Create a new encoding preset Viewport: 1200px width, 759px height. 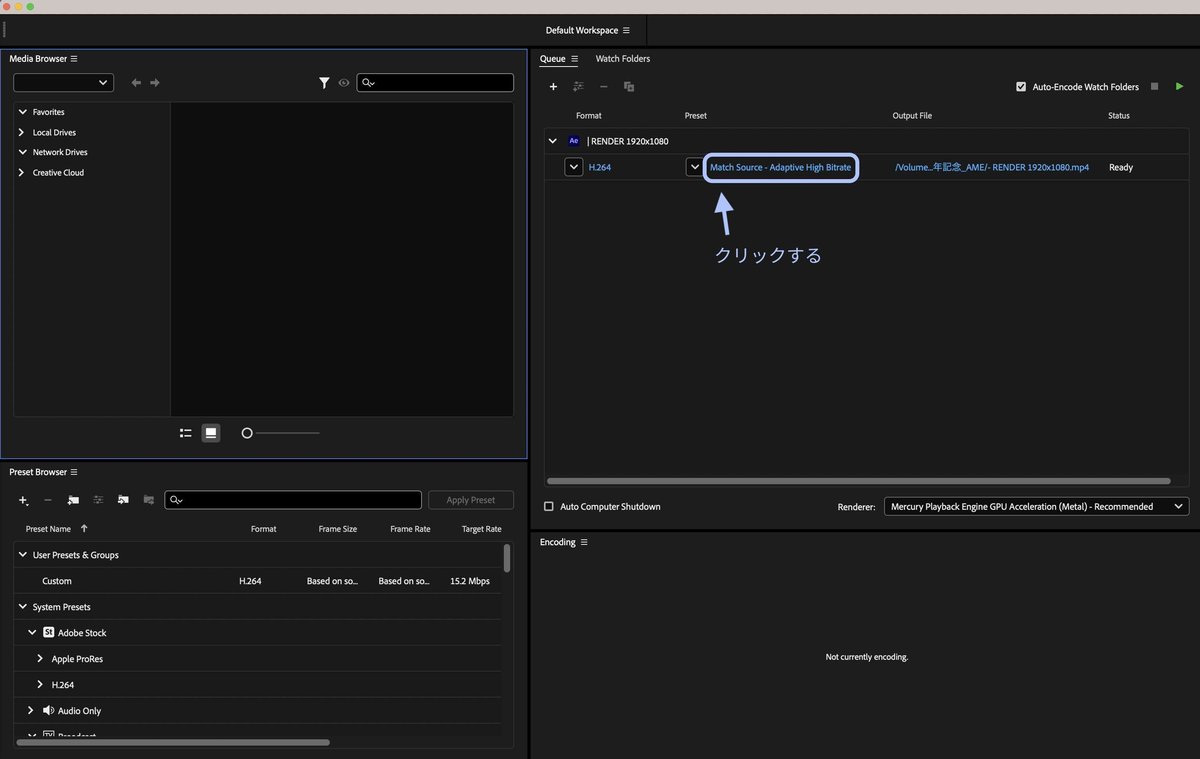tap(23, 500)
